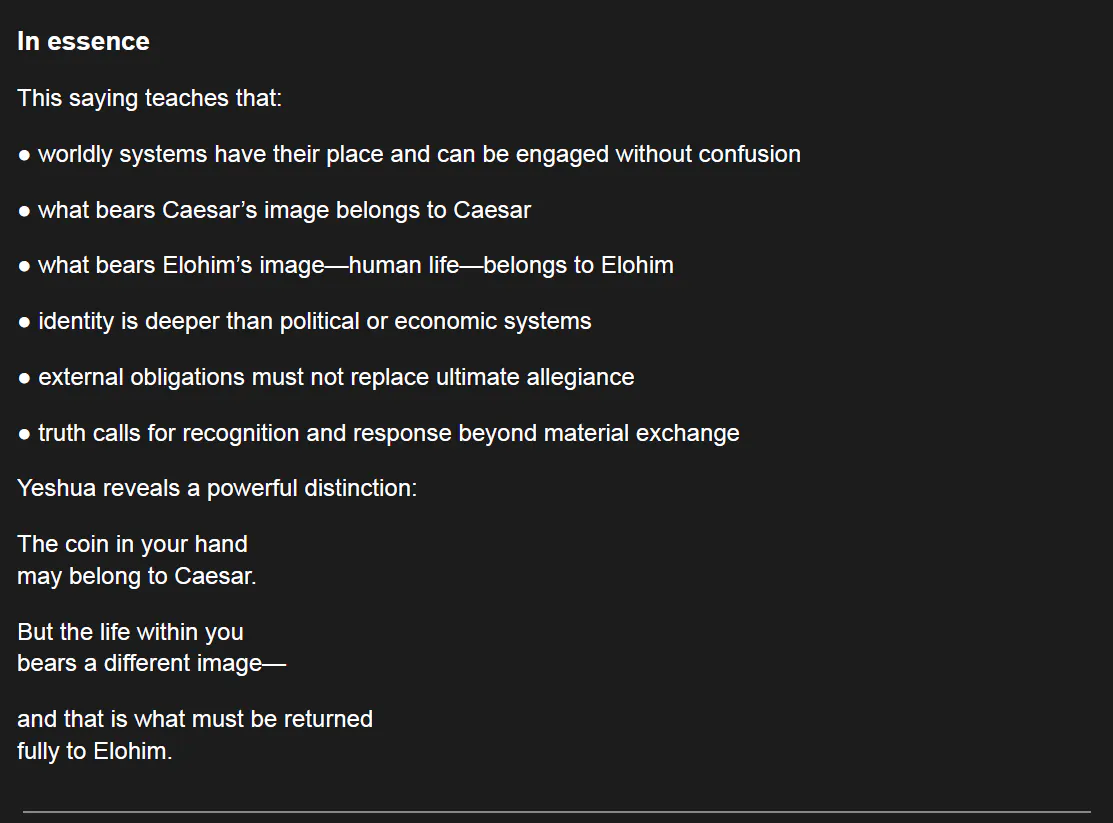Select the line "bears a different image—"
Image resolution: width=1113 pixels, height=823 pixels.
point(151,663)
